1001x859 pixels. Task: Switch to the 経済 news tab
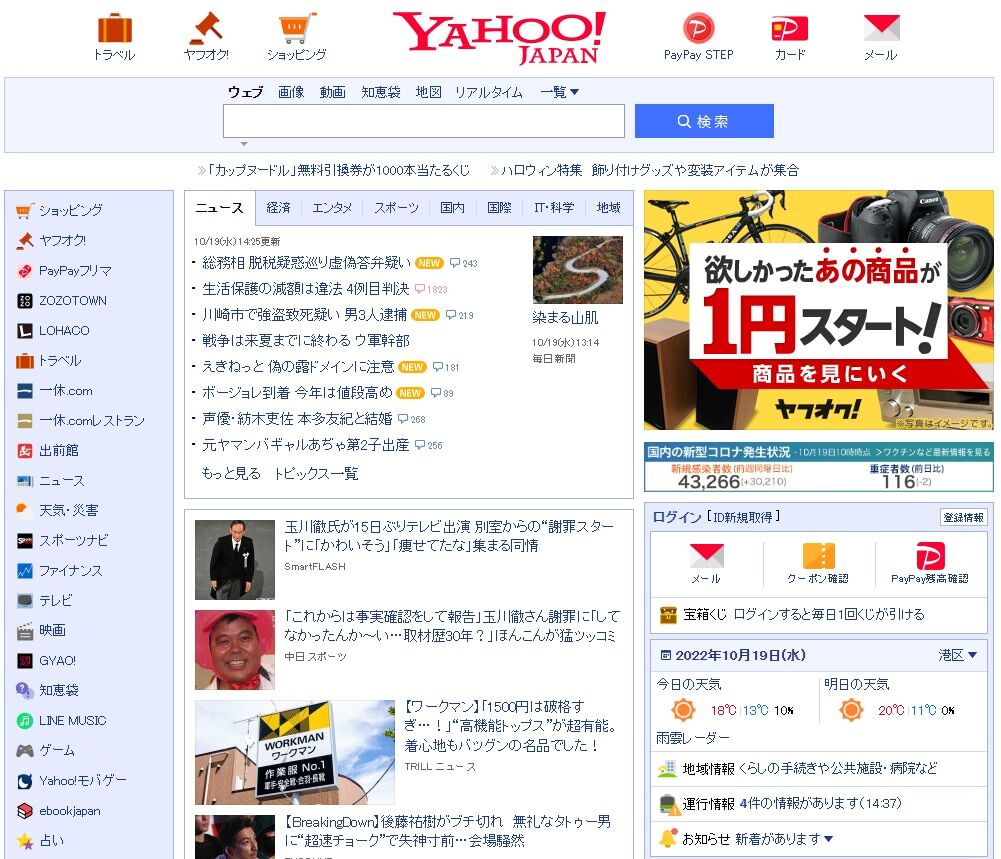[278, 208]
